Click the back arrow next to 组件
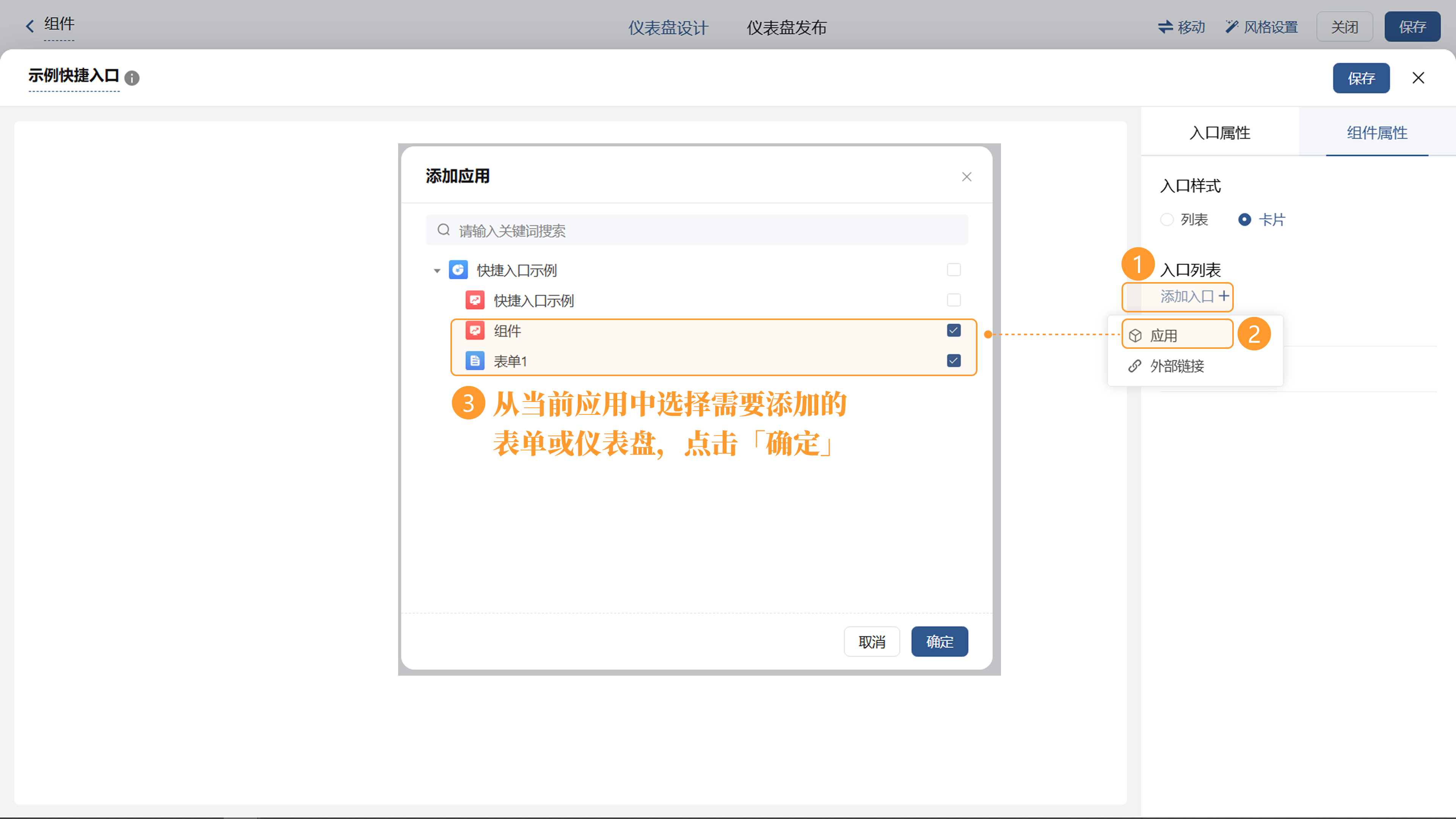The height and width of the screenshot is (819, 1456). tap(30, 26)
